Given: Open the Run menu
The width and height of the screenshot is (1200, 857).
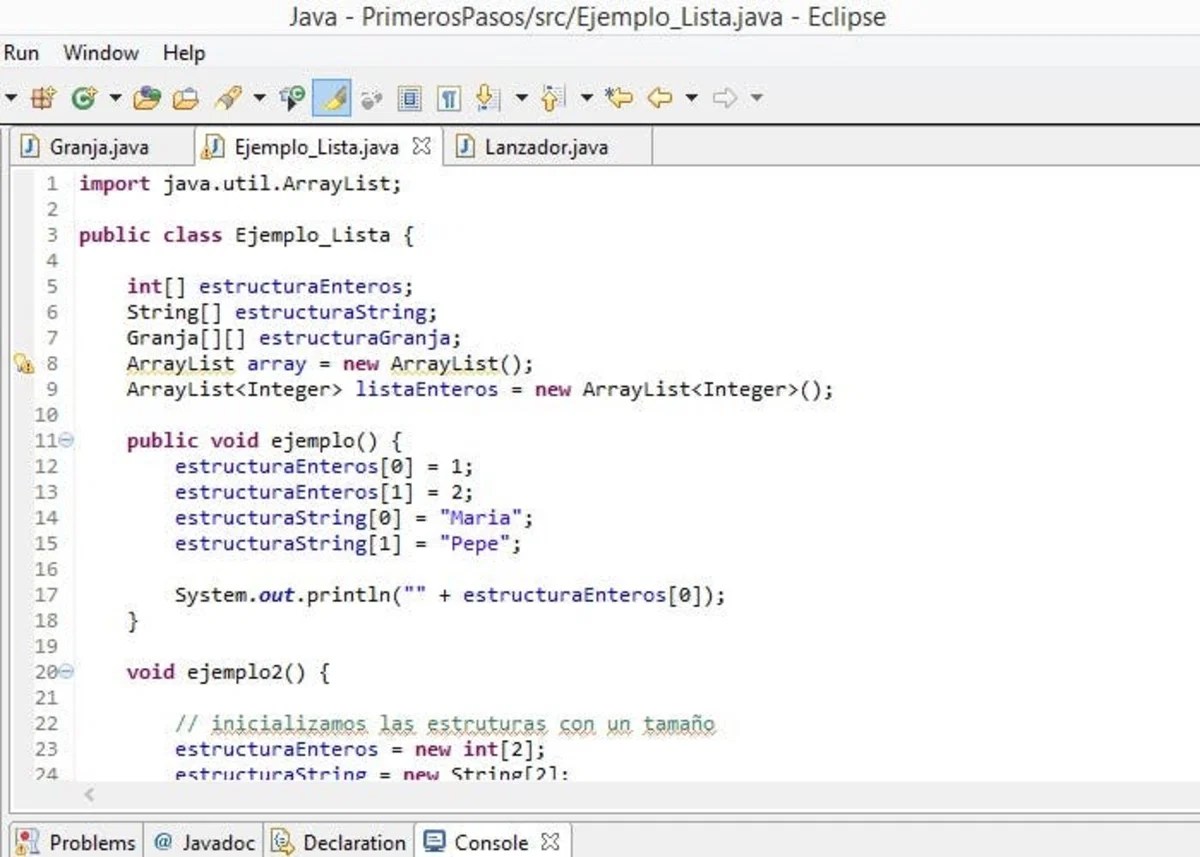Looking at the screenshot, I should pyautogui.click(x=20, y=53).
